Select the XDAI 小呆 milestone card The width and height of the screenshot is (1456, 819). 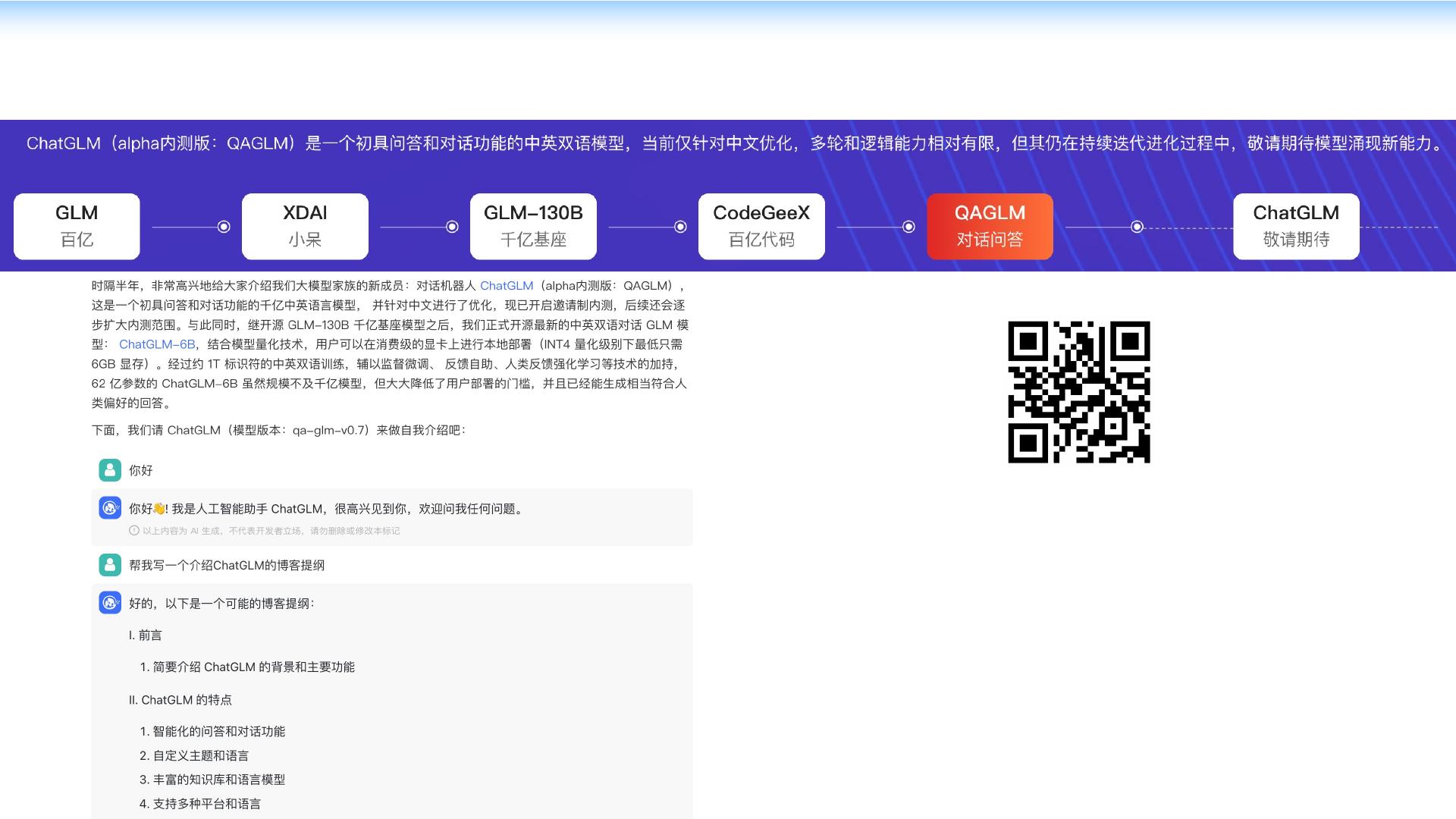click(x=305, y=226)
